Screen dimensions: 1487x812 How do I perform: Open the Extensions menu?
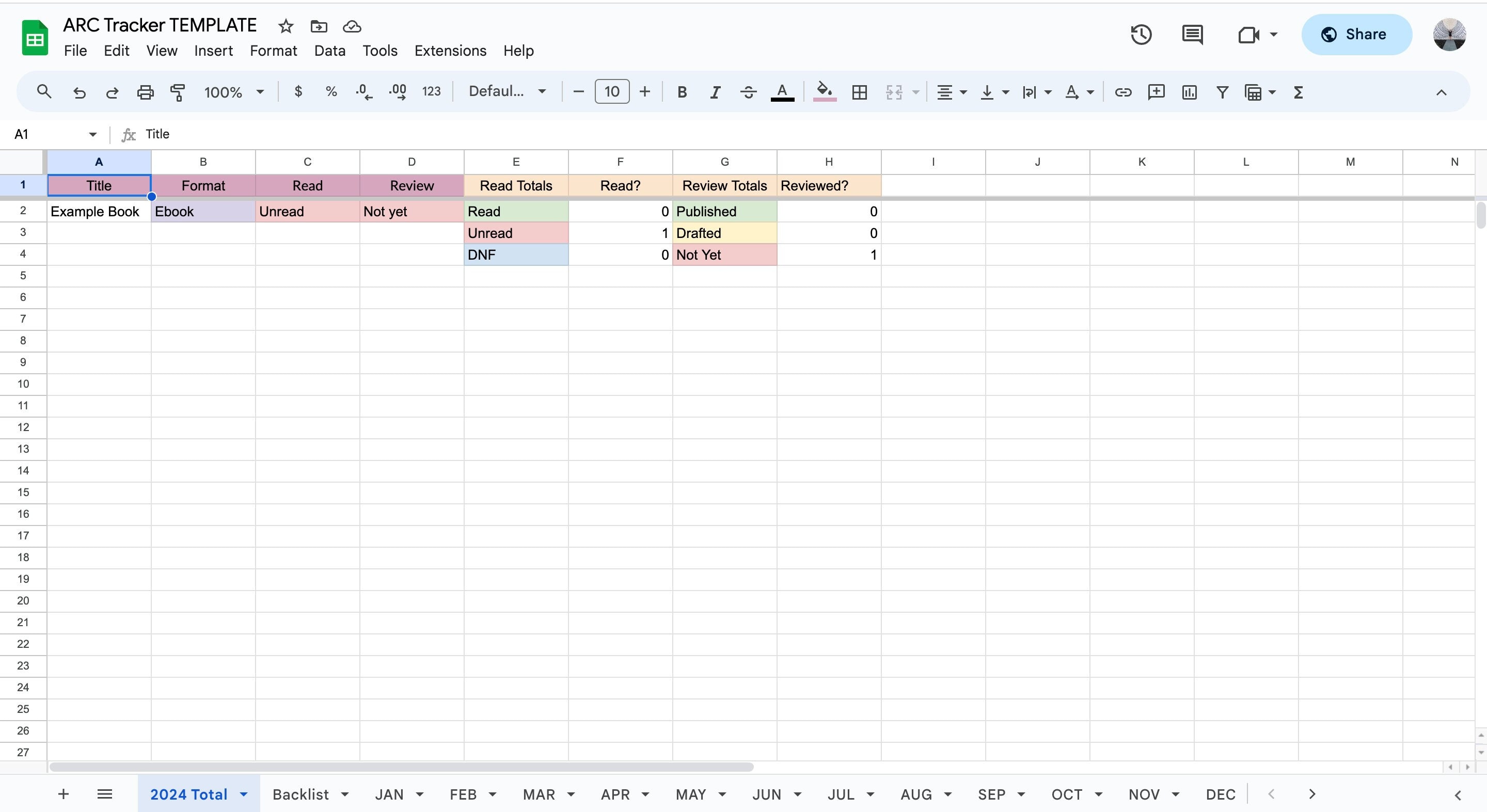450,51
